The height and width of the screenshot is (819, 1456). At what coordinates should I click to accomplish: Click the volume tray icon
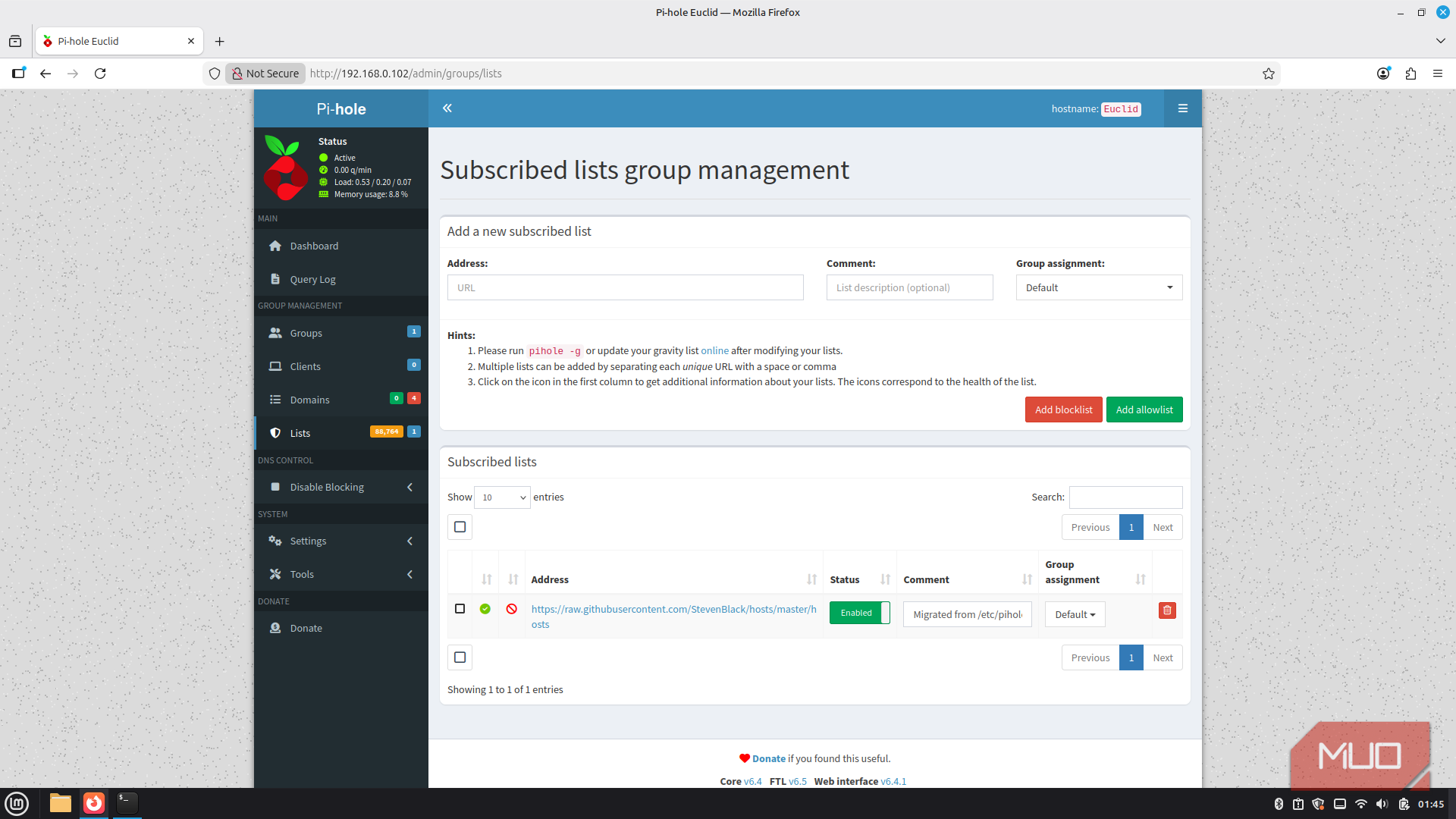pyautogui.click(x=1382, y=804)
